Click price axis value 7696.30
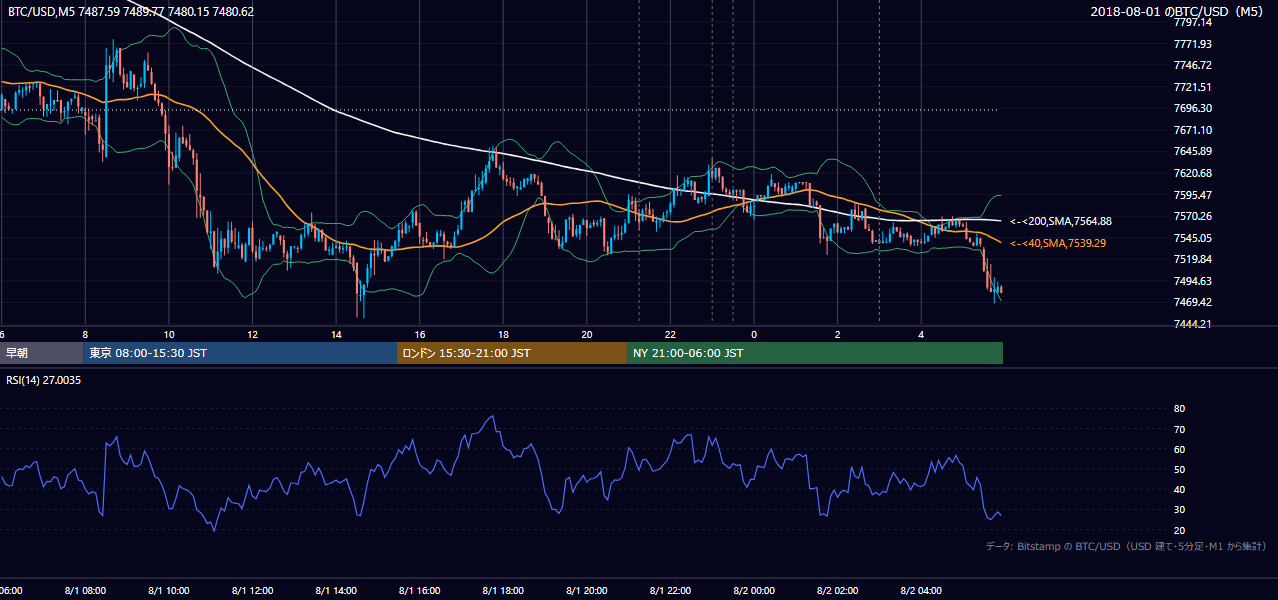This screenshot has width=1278, height=600. tap(1193, 108)
